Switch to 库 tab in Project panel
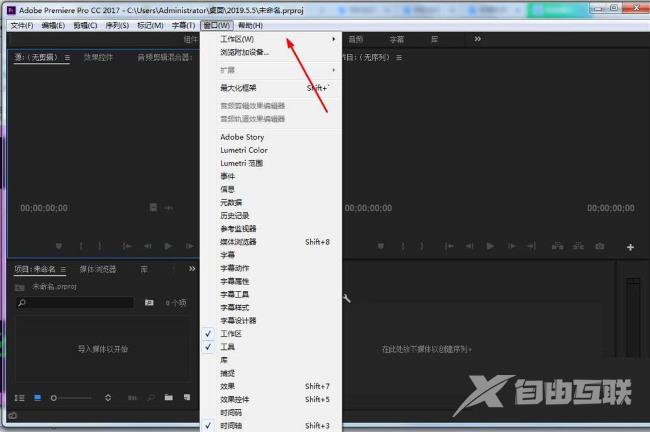Image resolution: width=650 pixels, height=432 pixels. tap(144, 269)
